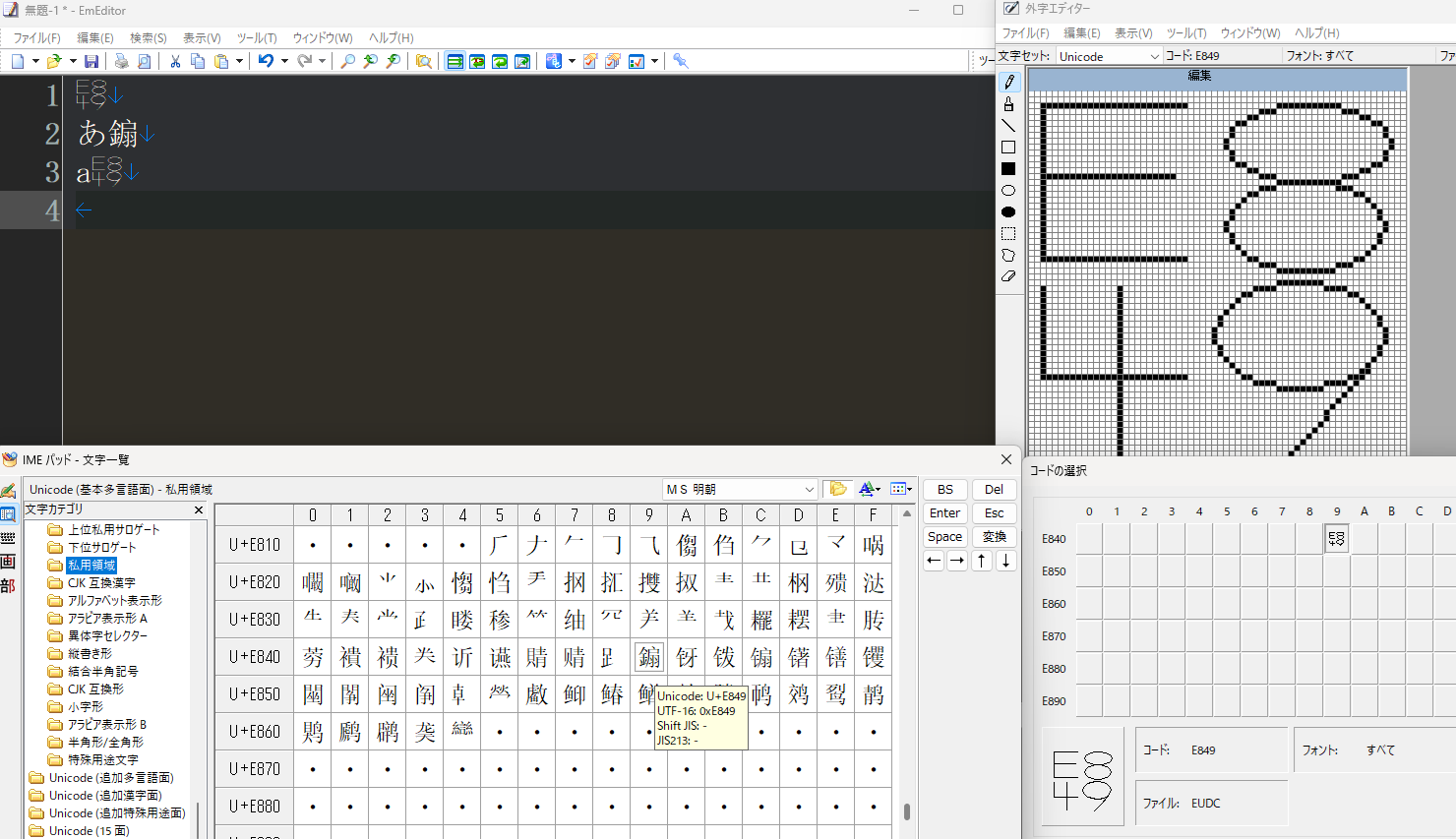Switch IME Pad to soft keyboard

click(8, 538)
